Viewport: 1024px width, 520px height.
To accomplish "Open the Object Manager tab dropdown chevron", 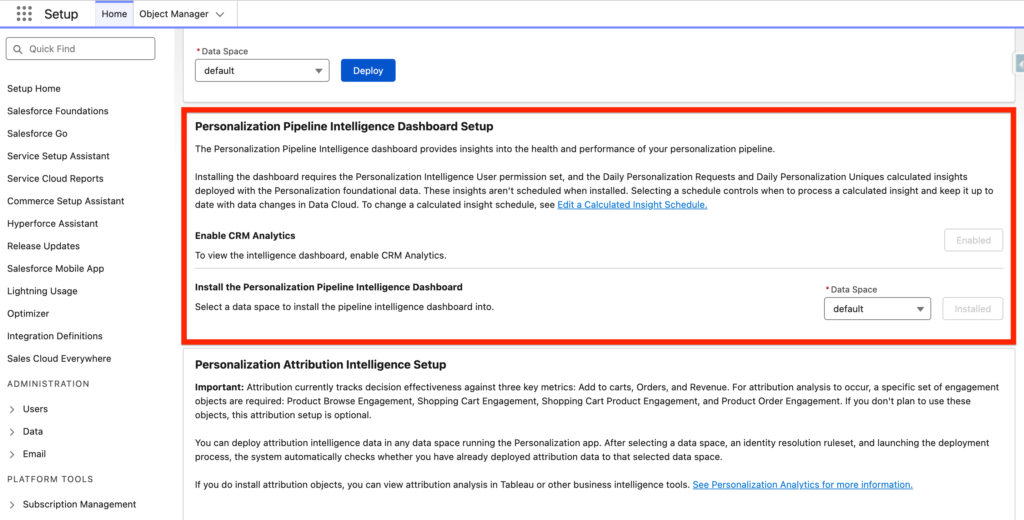I will point(220,14).
